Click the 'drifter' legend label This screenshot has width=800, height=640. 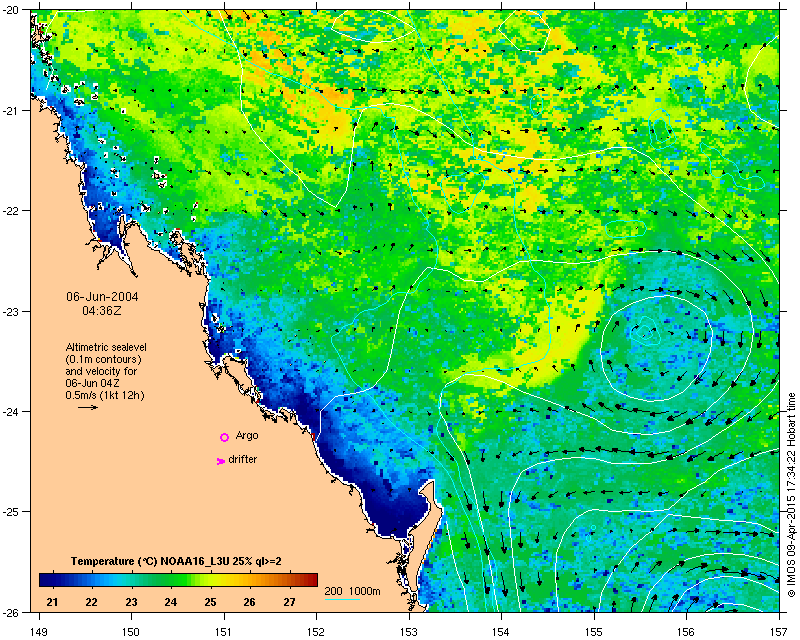pos(243,459)
